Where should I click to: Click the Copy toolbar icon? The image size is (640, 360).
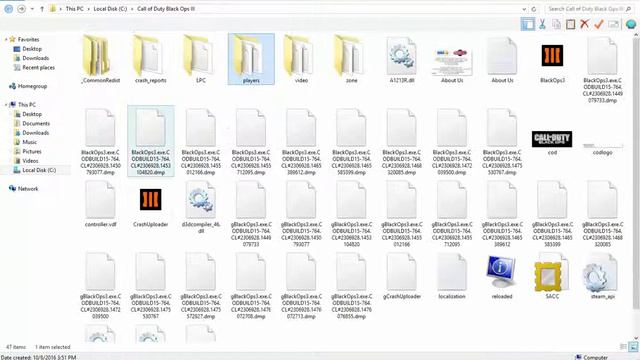click(x=556, y=24)
